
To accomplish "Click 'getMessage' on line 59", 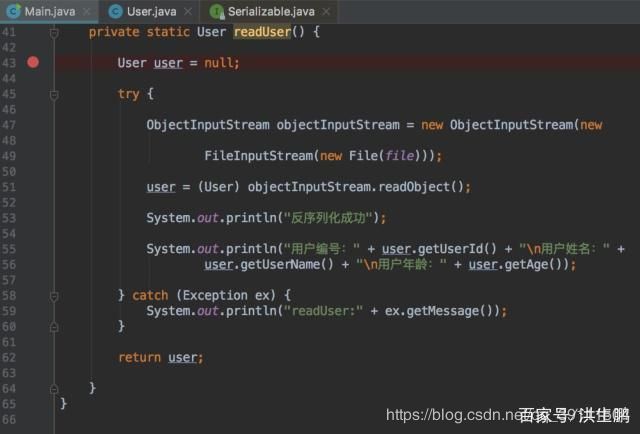I will [442, 311].
